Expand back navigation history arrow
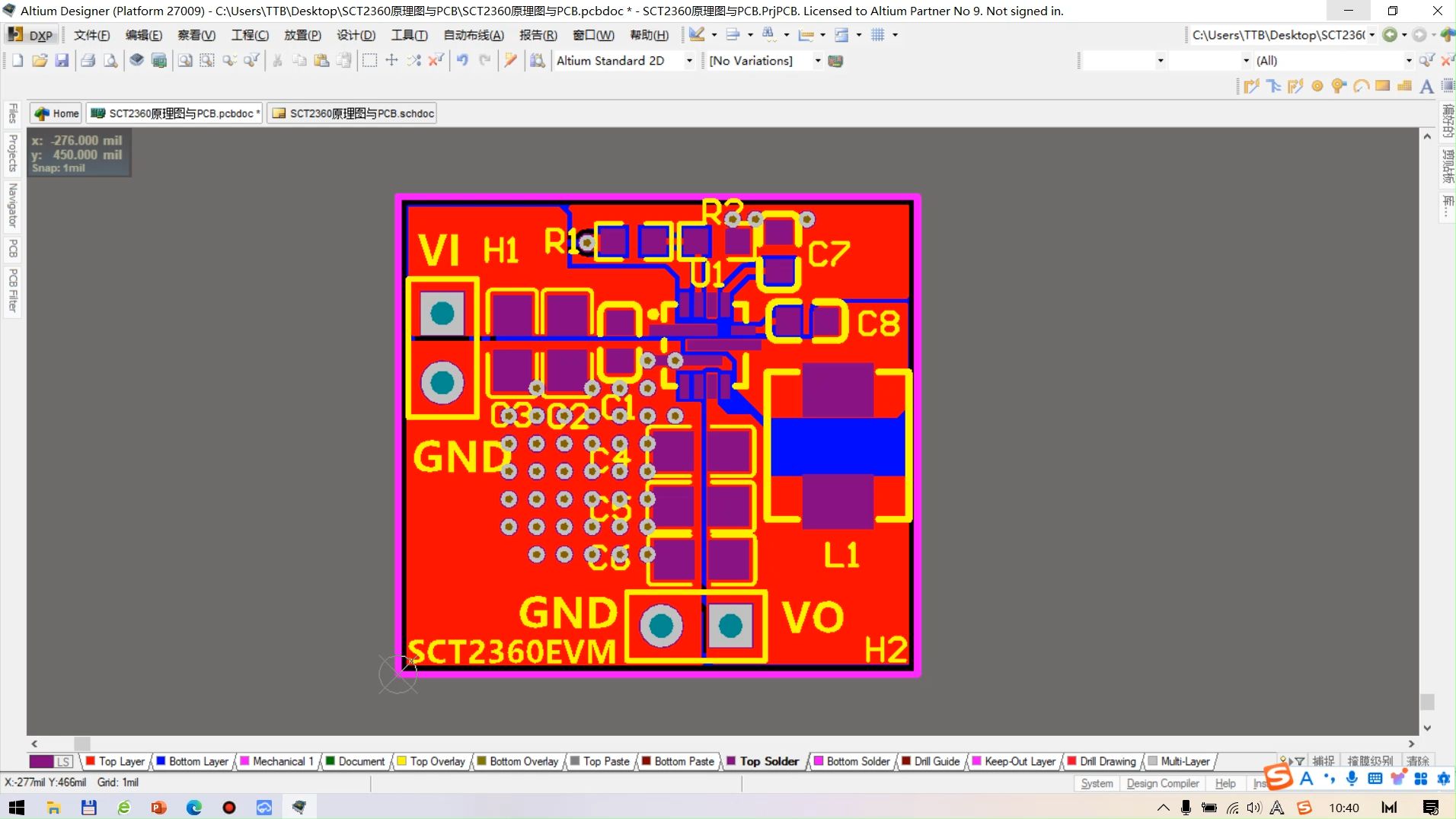Viewport: 1456px width, 819px height. point(1404,35)
